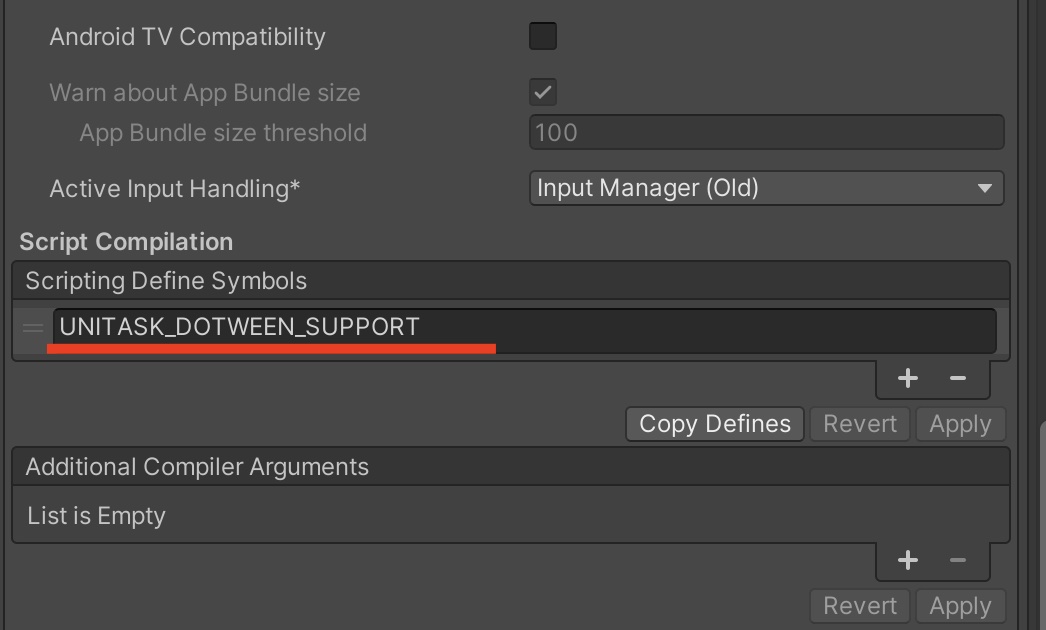
Task: Select the UNITASK_DOTWEEN_SUPPORT text field
Action: [x=400, y=330]
